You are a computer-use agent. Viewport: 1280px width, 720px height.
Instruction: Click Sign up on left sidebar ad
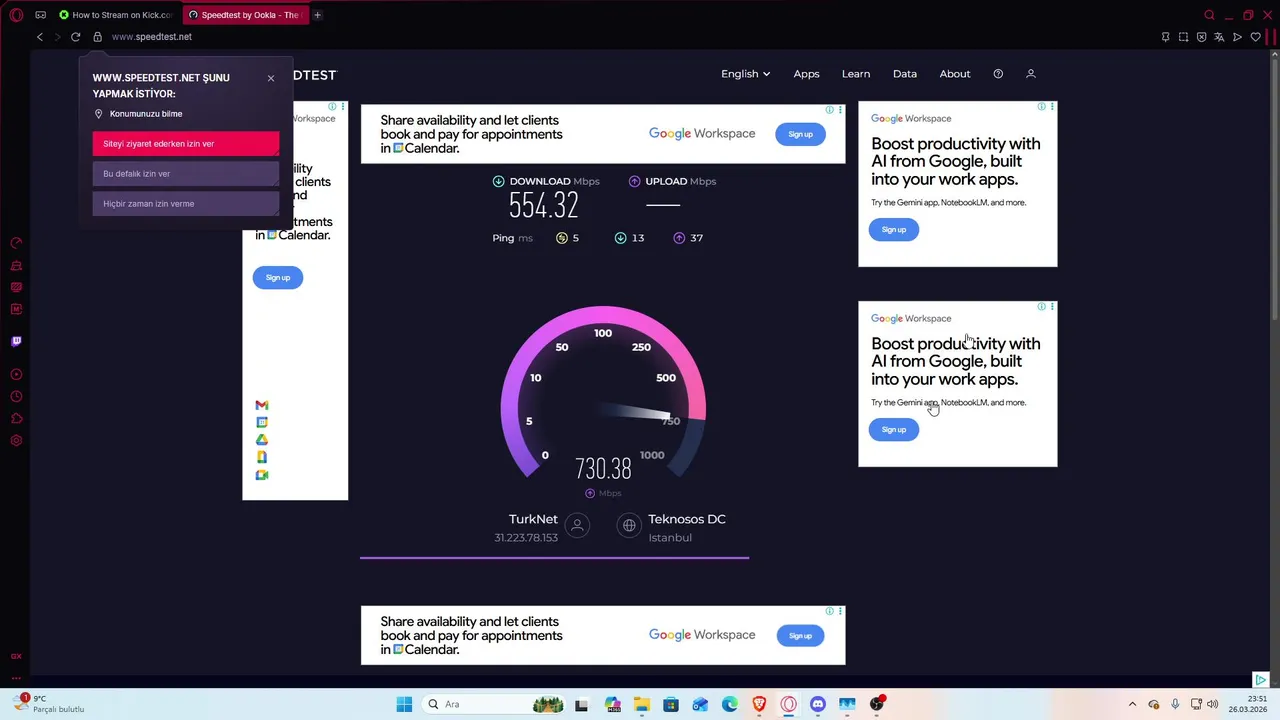pos(278,278)
